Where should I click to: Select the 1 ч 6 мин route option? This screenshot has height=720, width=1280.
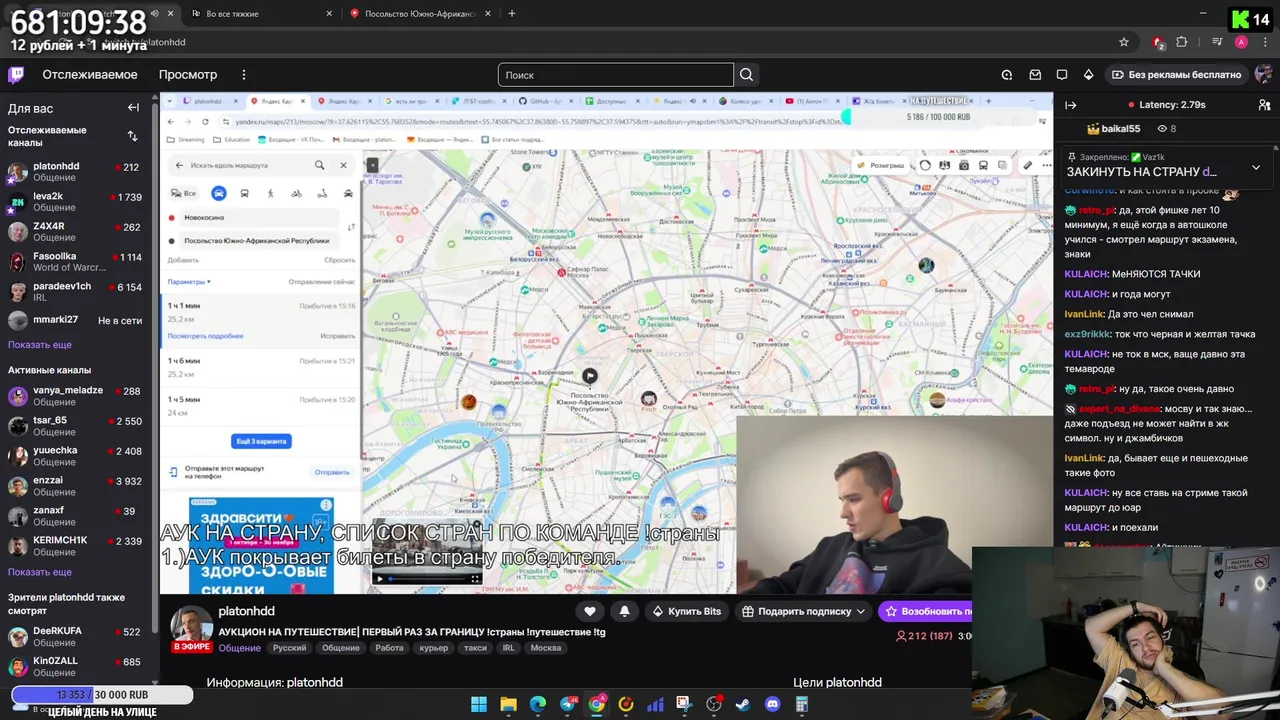261,367
